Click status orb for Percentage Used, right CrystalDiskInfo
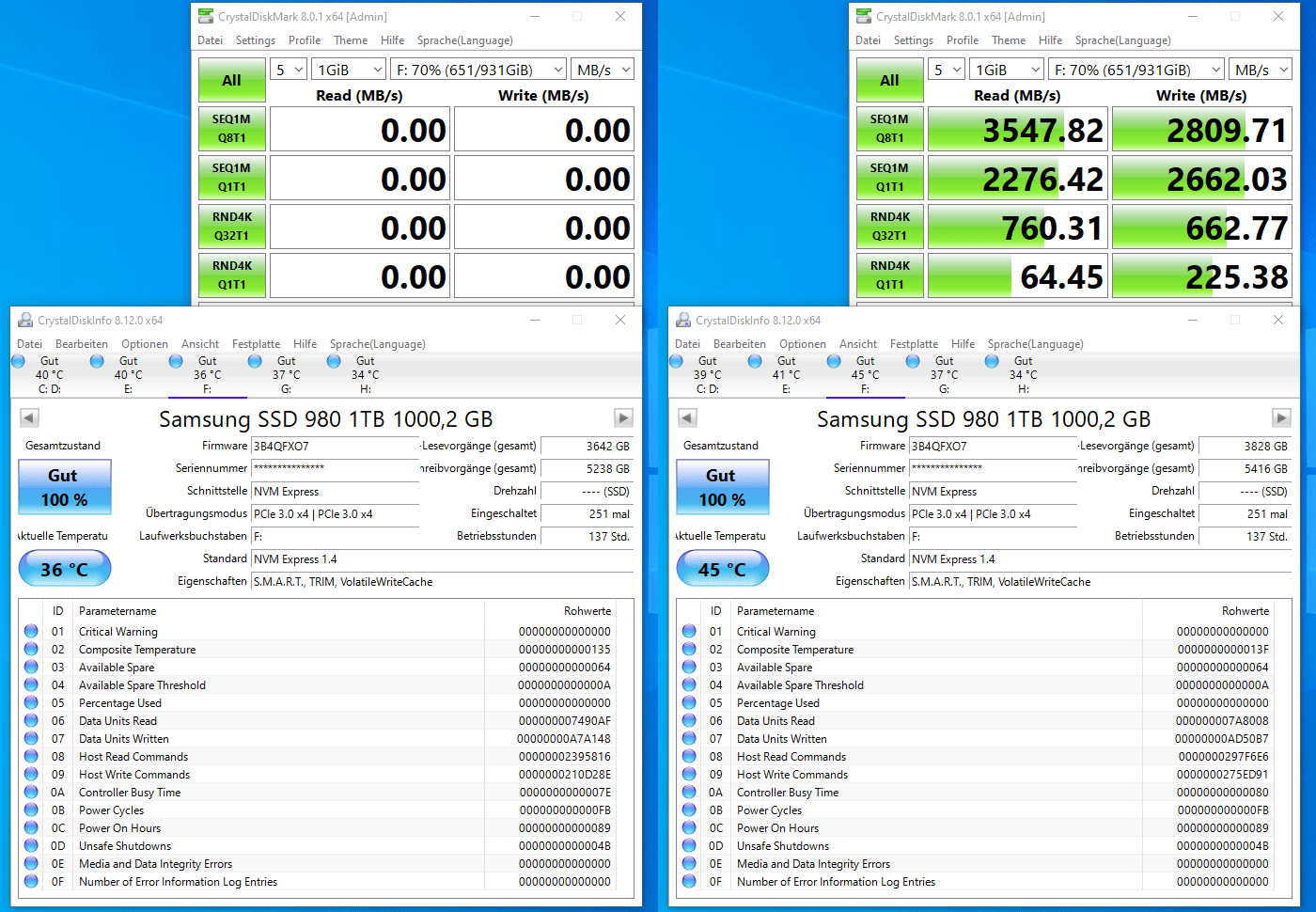 (689, 702)
